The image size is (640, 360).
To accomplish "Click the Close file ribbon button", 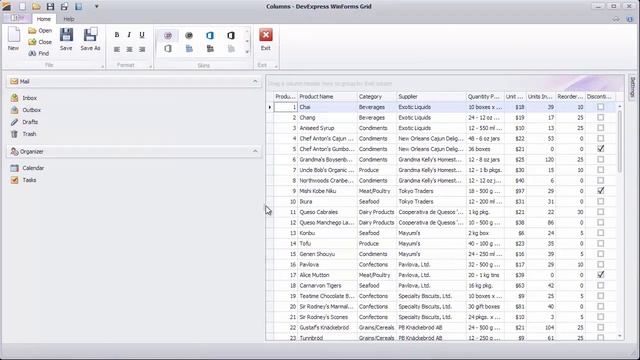I will tap(40, 42).
